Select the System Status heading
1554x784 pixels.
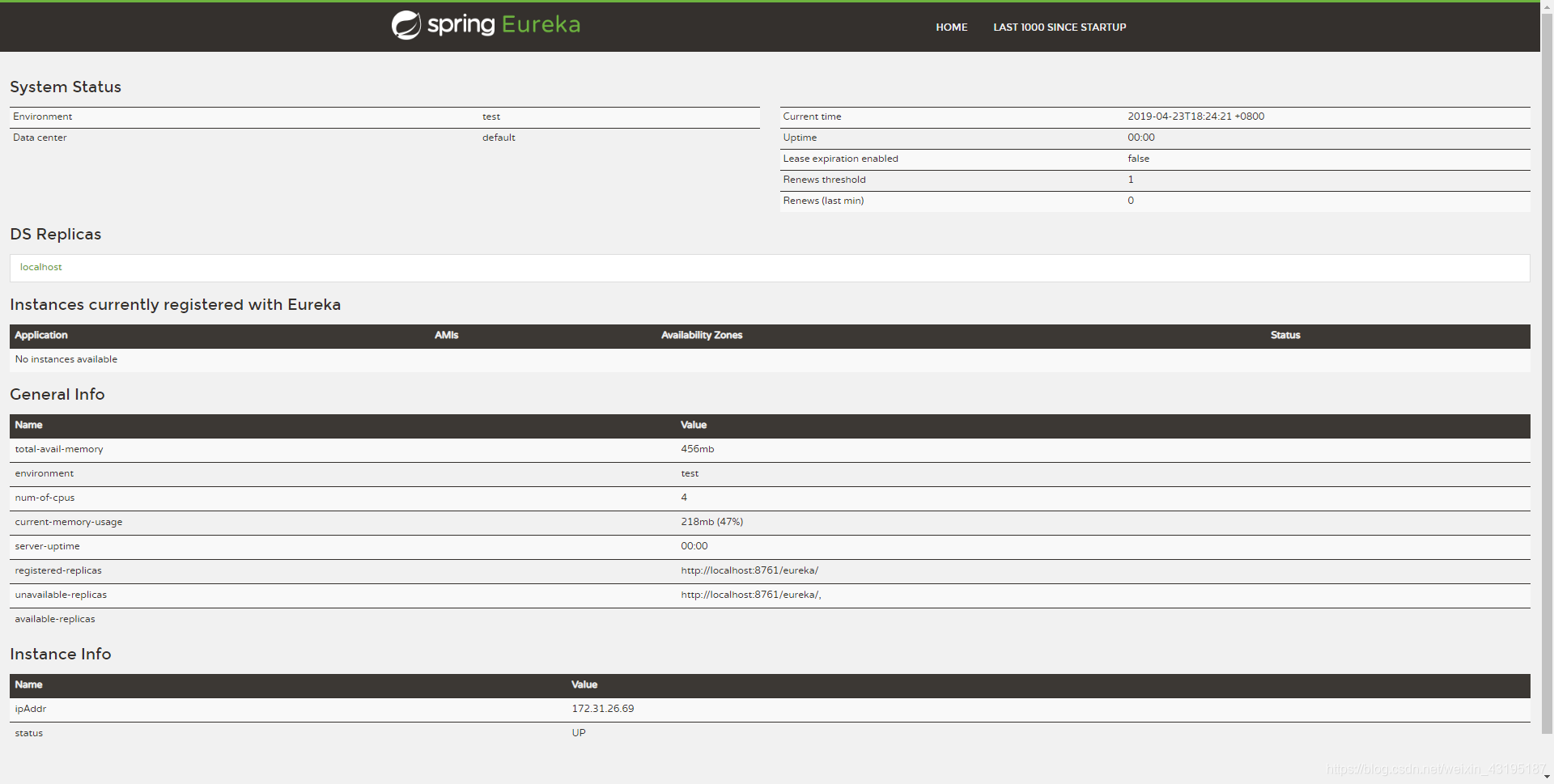66,87
